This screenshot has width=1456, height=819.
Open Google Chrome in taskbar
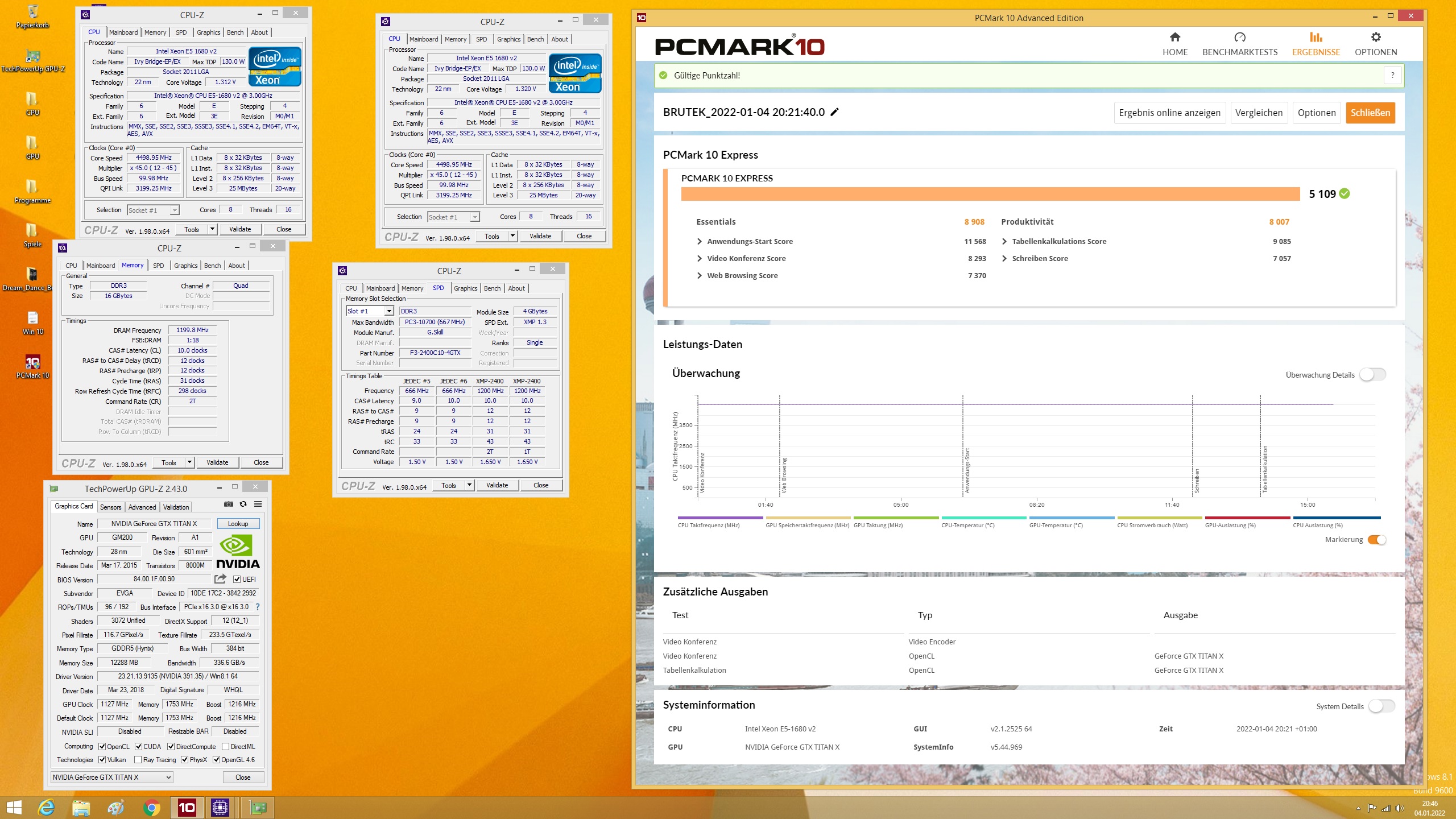tap(151, 808)
